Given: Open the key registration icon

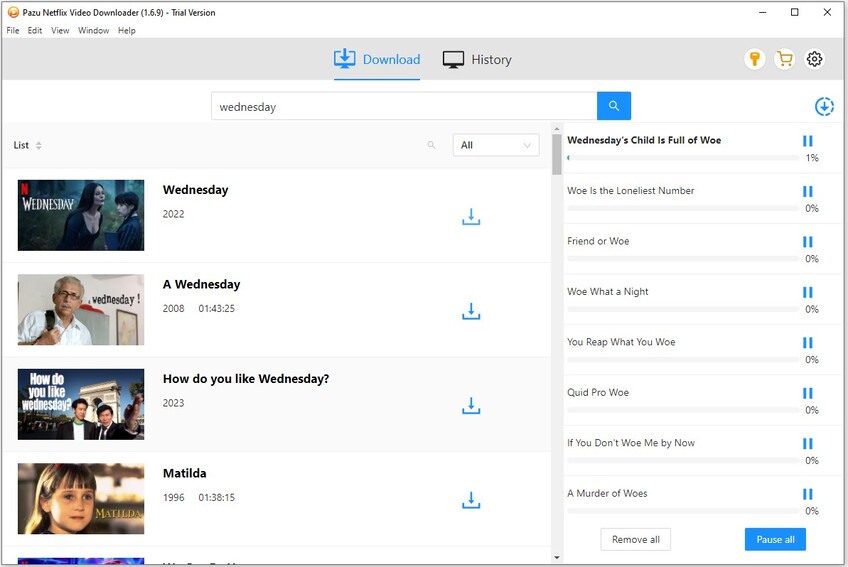Looking at the screenshot, I should [755, 59].
